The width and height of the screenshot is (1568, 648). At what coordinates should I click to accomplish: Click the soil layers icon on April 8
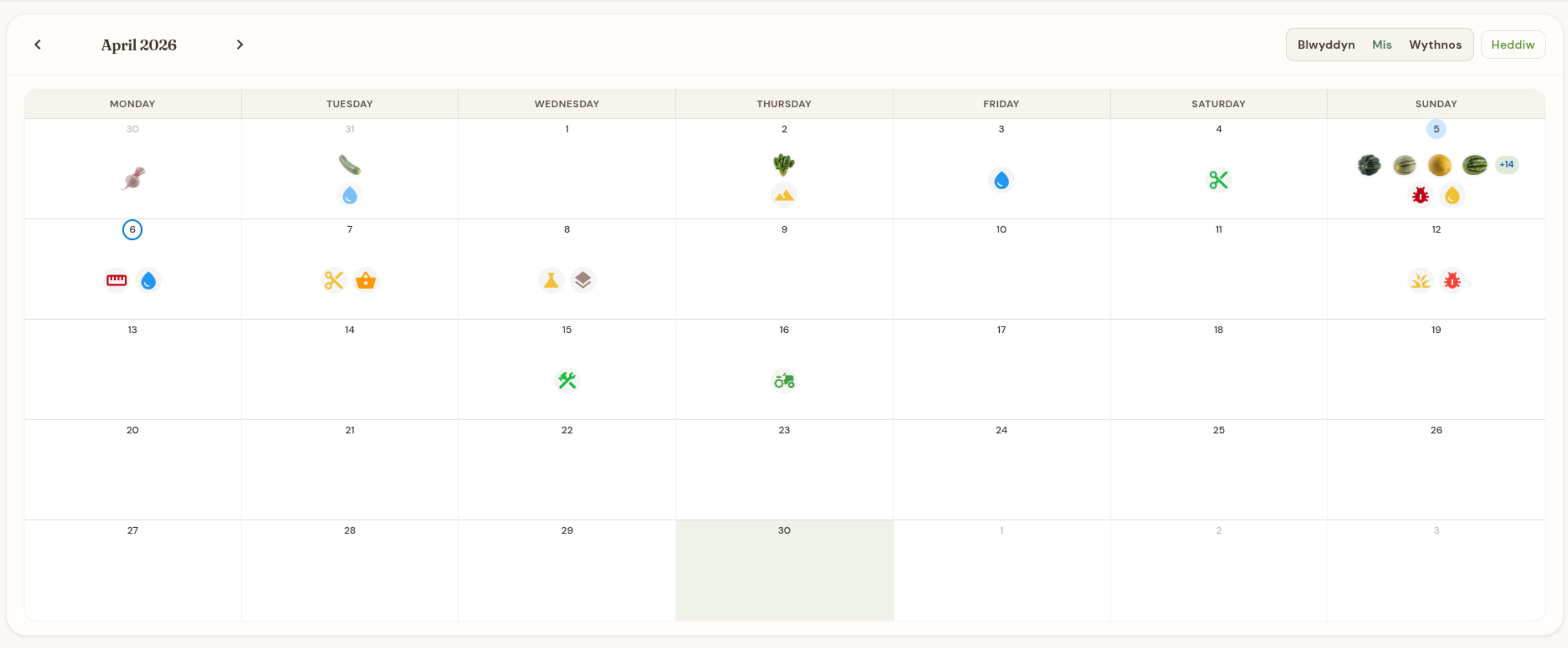pos(582,280)
